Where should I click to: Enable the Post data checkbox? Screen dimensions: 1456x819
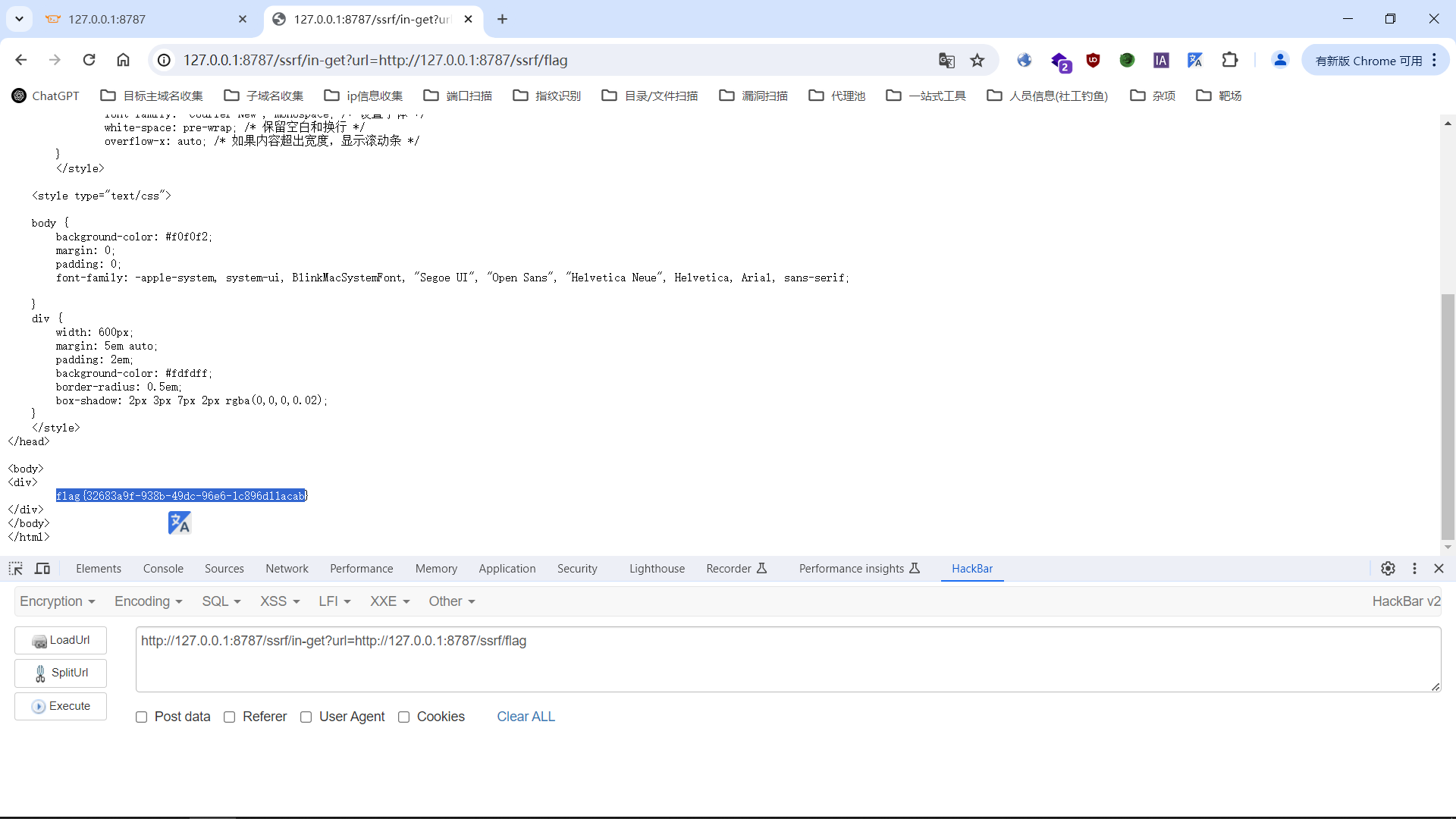coord(142,717)
